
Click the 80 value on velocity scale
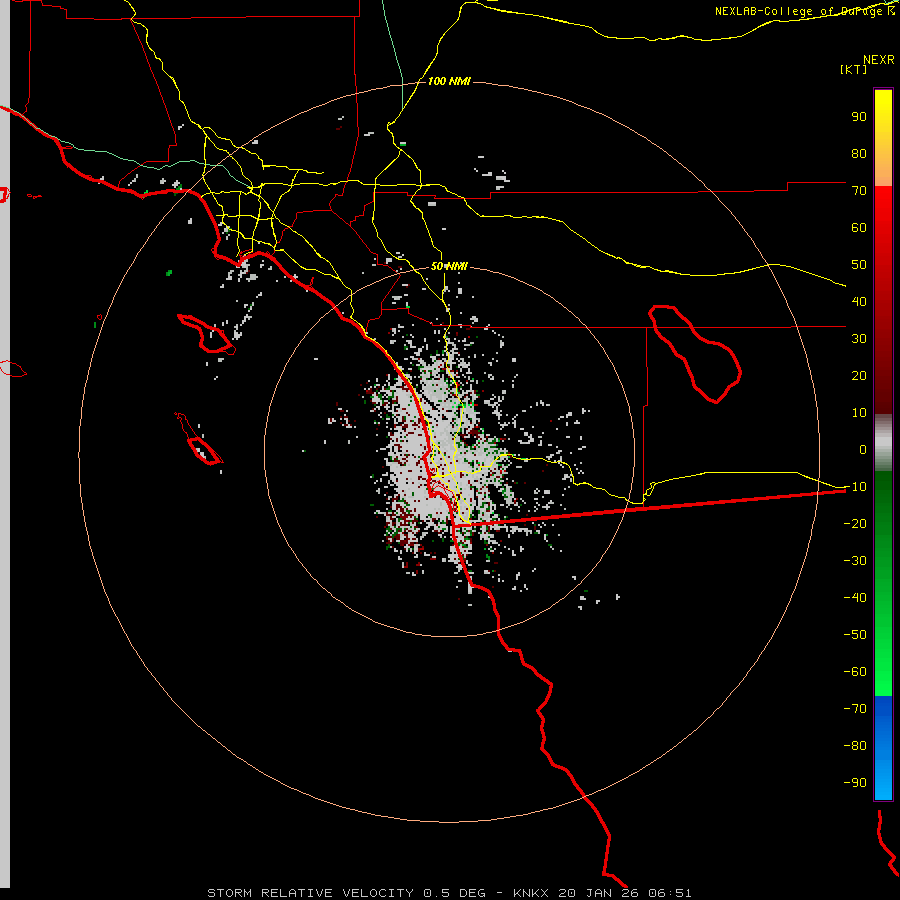(x=859, y=154)
